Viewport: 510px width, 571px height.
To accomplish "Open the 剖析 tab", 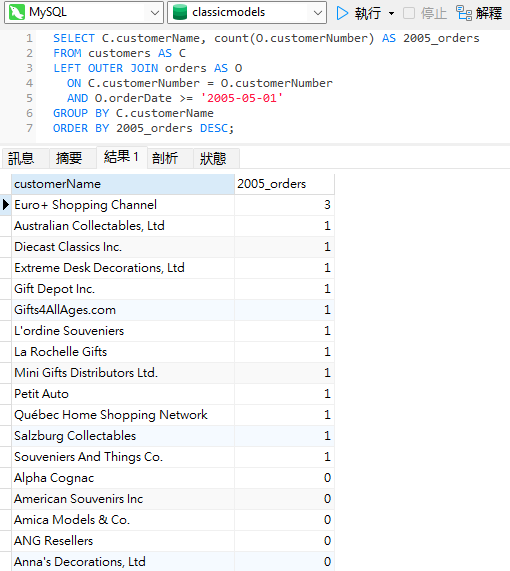I will click(x=170, y=158).
